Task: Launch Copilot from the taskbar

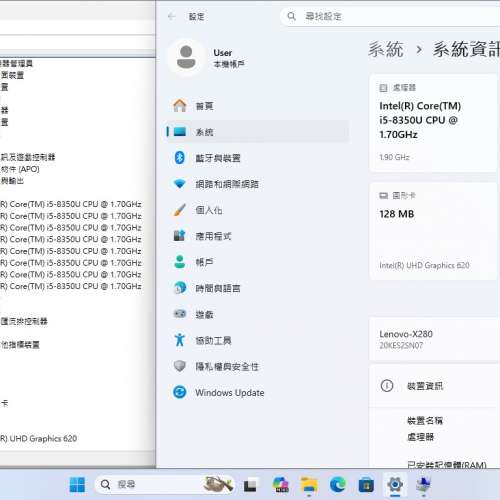Action: pos(280,484)
